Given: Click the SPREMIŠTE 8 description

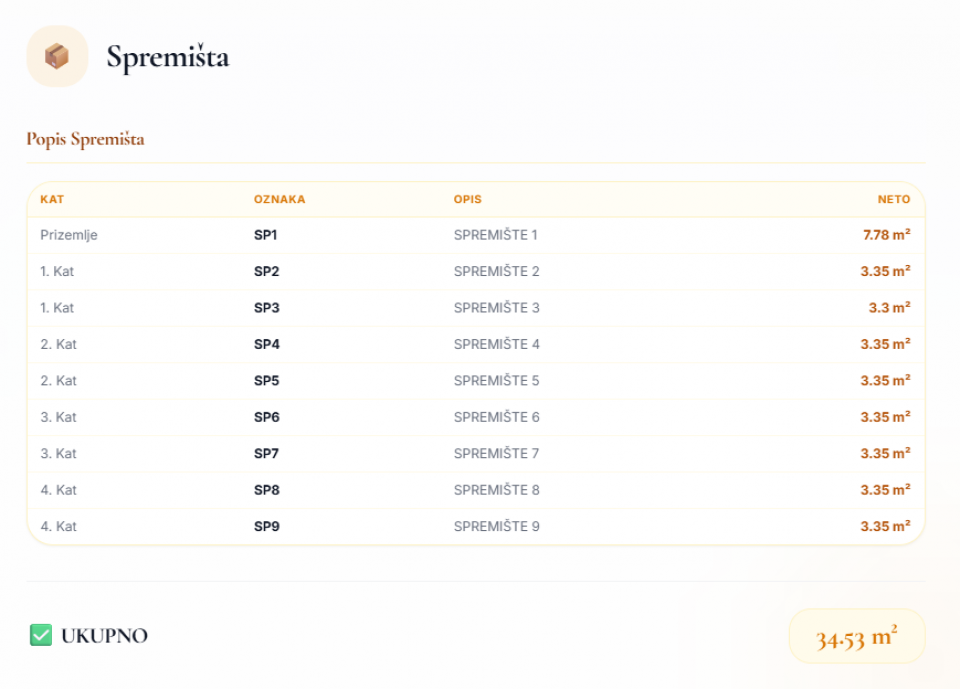Looking at the screenshot, I should click(x=497, y=490).
